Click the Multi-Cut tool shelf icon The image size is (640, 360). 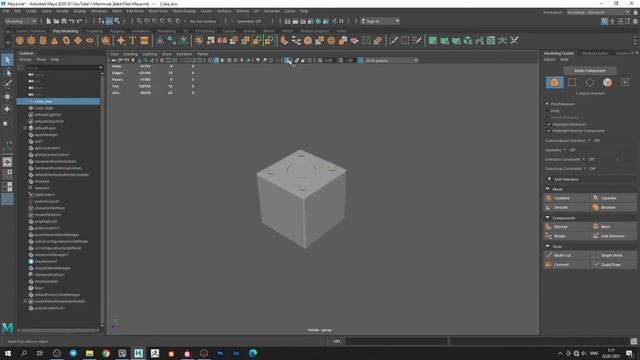pos(393,40)
